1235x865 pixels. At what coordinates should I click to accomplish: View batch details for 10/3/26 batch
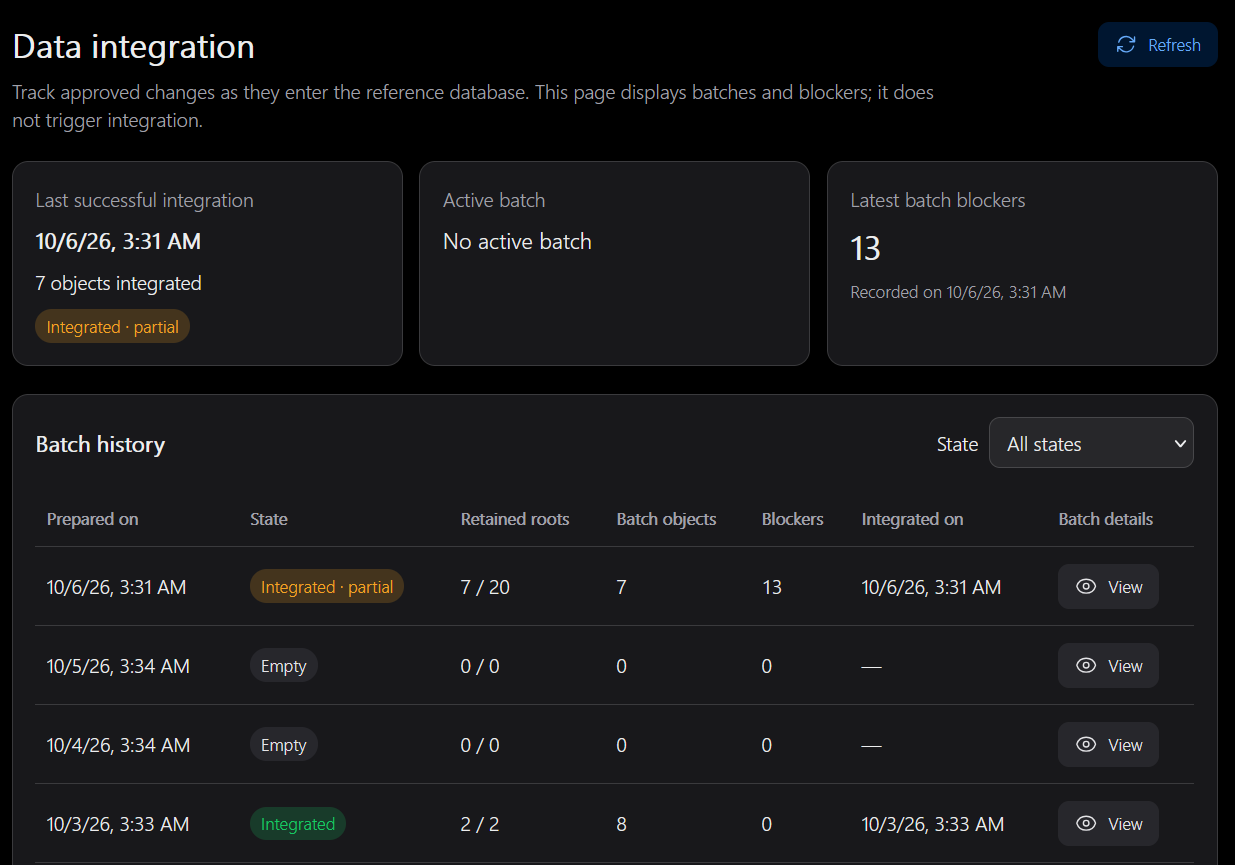tap(1108, 824)
